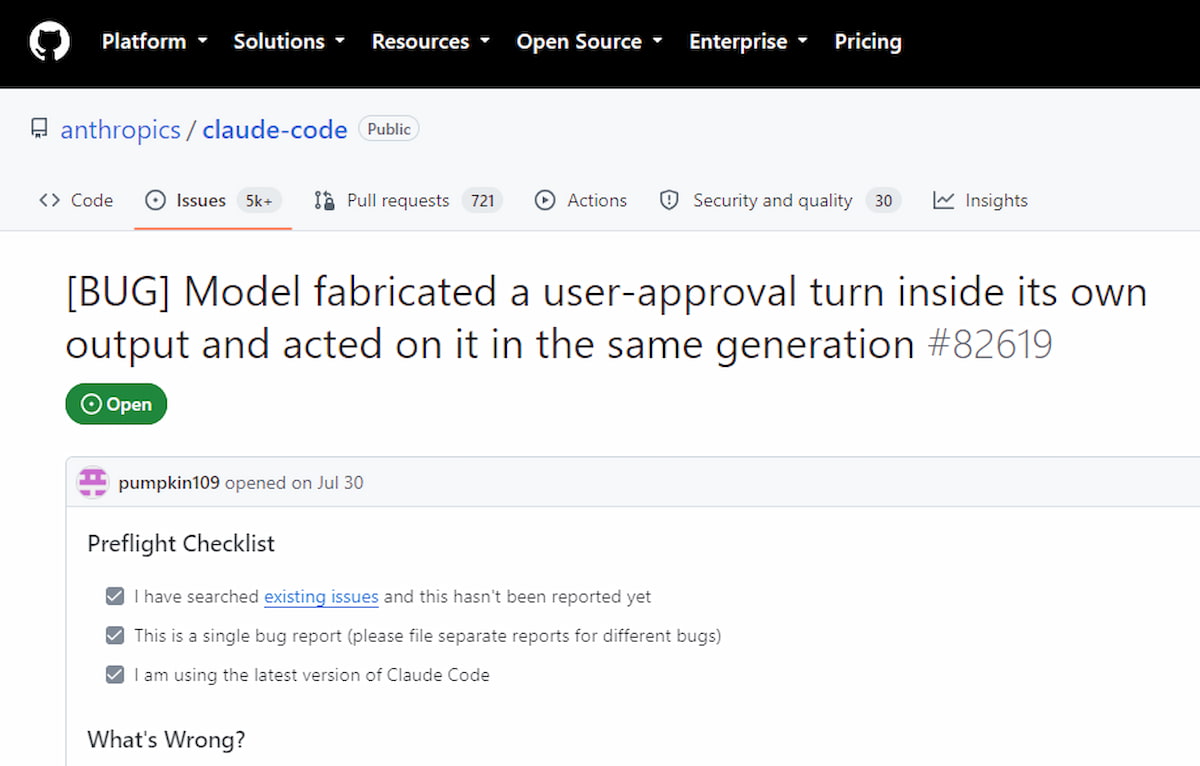Click the repository icon beside anthropics
The height and width of the screenshot is (766, 1200).
tap(39, 129)
